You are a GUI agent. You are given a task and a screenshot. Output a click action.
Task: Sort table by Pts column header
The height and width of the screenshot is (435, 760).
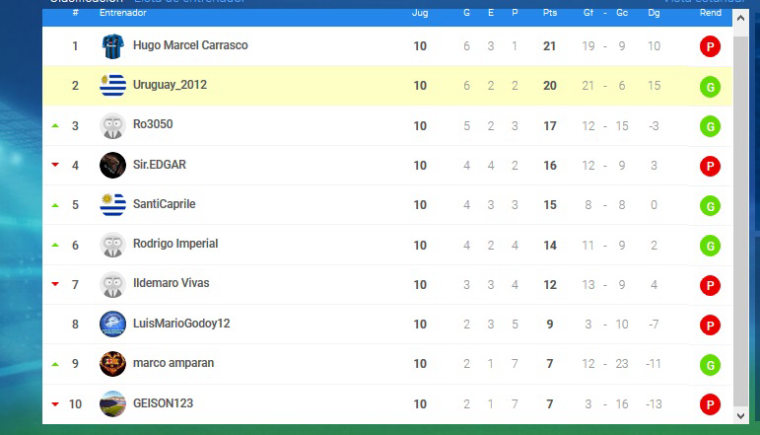(550, 13)
